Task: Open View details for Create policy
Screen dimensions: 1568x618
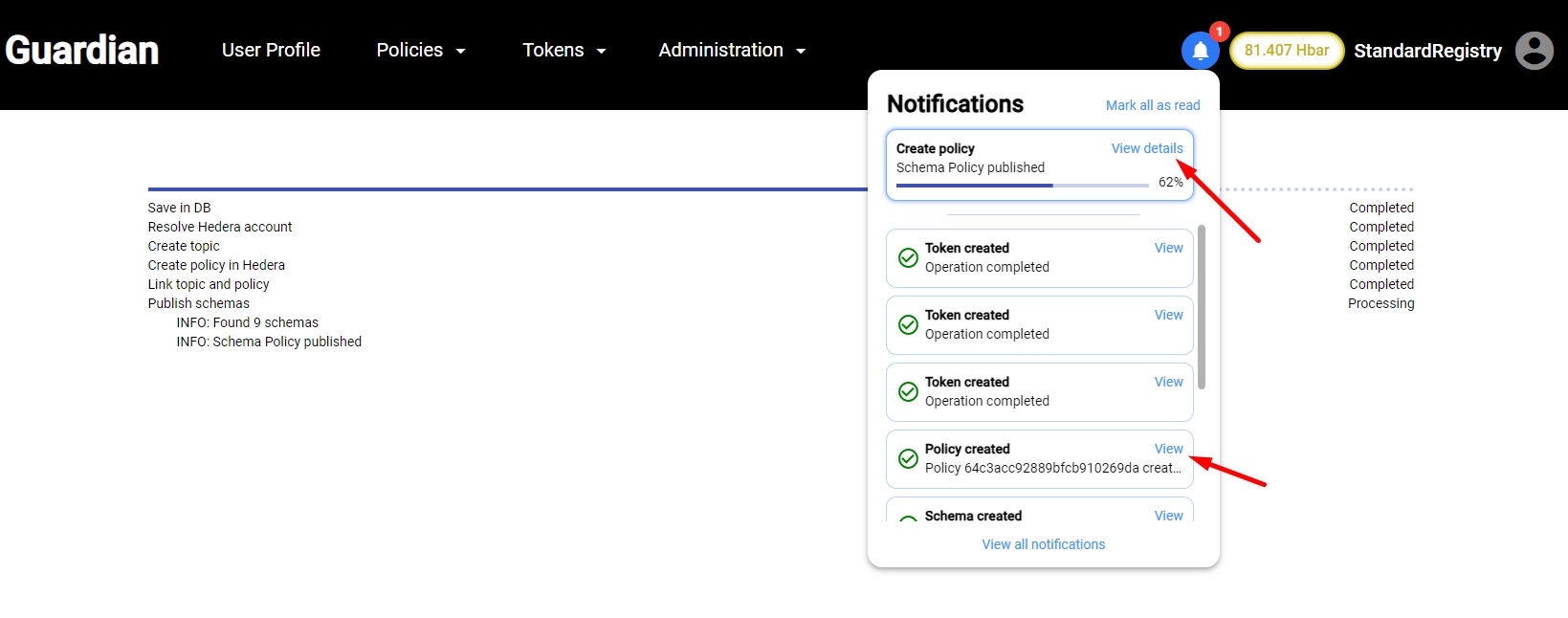Action: (1146, 148)
